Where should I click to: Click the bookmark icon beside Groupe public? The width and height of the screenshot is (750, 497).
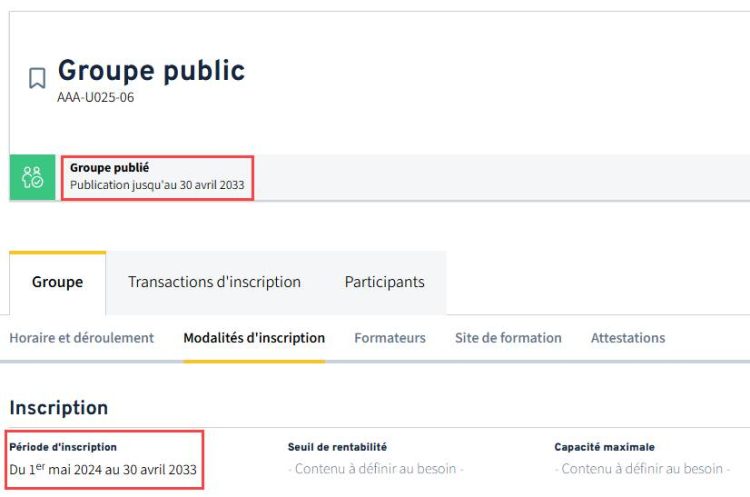pyautogui.click(x=37, y=78)
